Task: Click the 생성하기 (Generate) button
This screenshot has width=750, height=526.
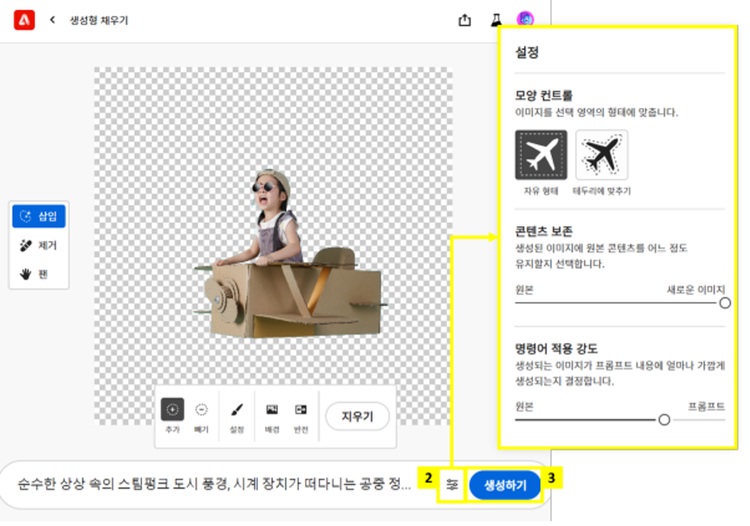Action: [x=505, y=485]
